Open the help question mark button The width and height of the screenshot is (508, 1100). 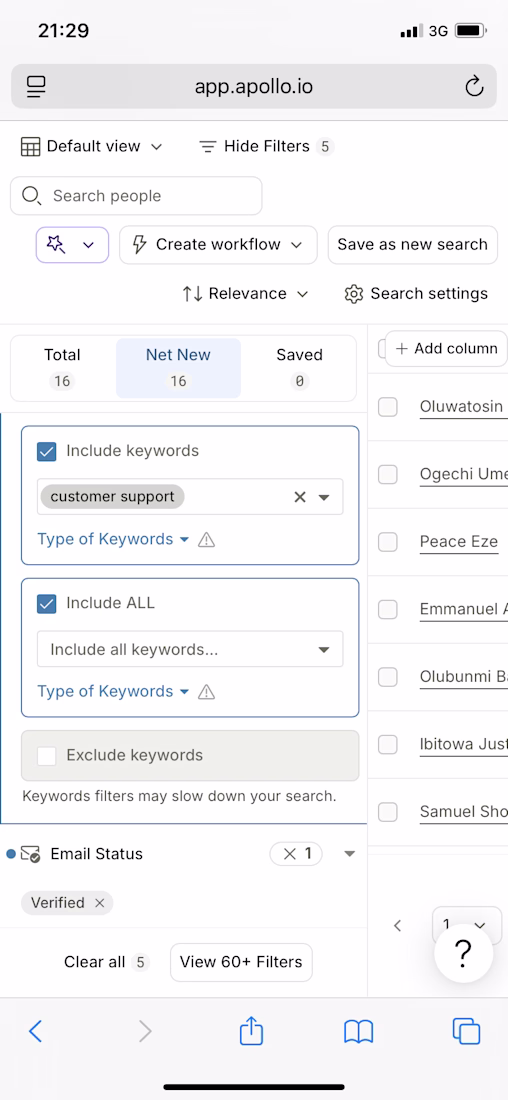coord(463,953)
